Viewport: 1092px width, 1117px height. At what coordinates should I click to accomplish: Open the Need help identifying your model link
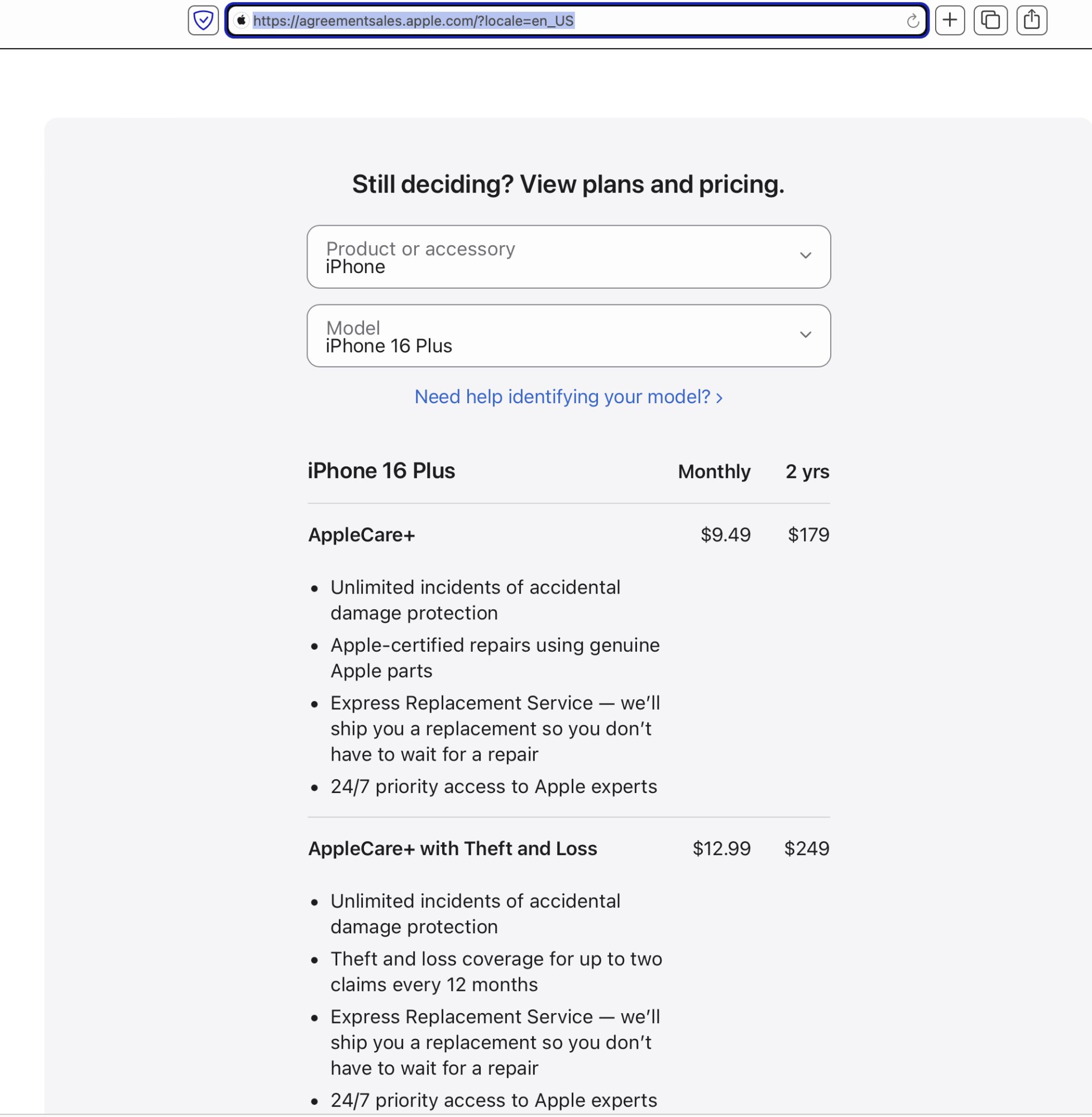click(568, 397)
